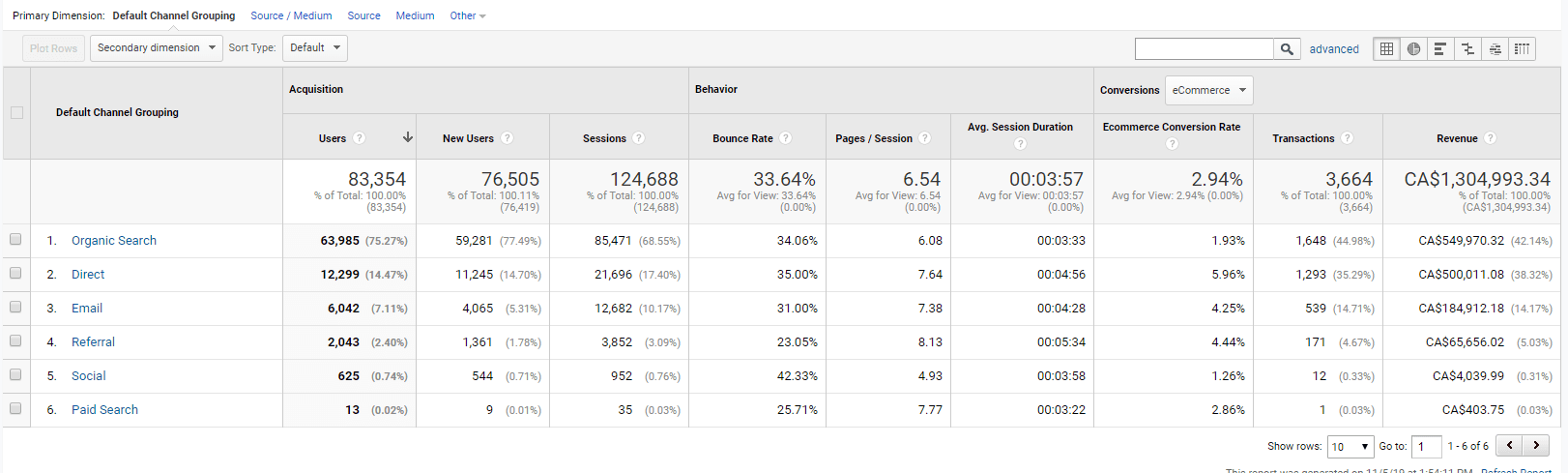Switch to term cloud view icon
The image size is (1568, 473).
pyautogui.click(x=1495, y=48)
